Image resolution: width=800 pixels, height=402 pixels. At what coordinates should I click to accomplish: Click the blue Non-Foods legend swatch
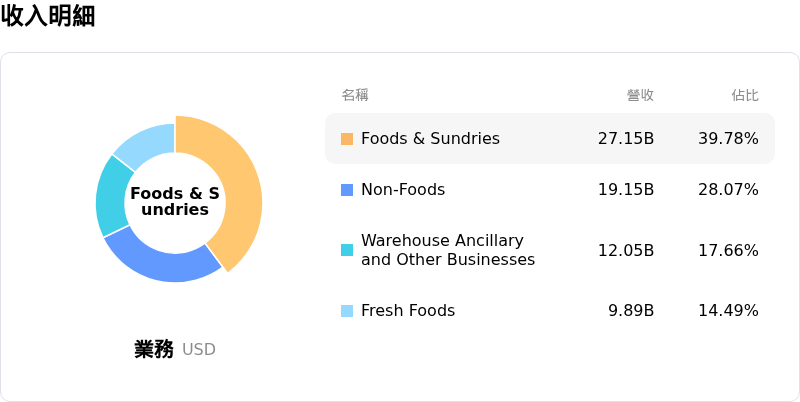(x=347, y=190)
